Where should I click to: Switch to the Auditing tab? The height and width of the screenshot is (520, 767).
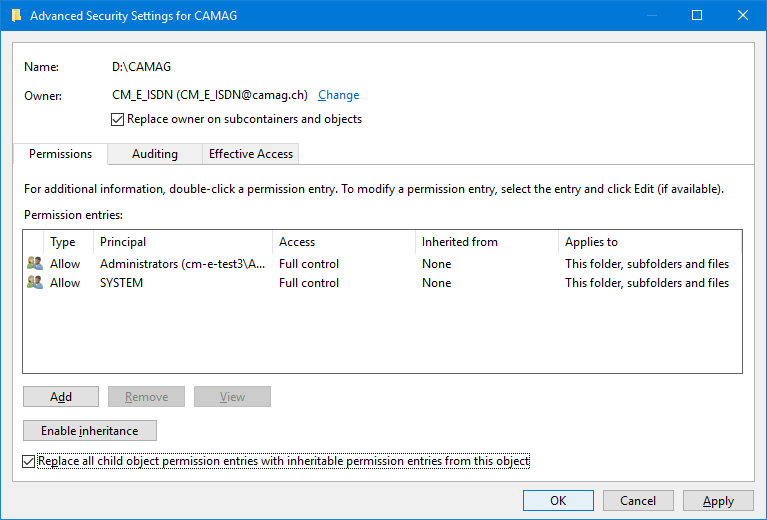pos(155,154)
